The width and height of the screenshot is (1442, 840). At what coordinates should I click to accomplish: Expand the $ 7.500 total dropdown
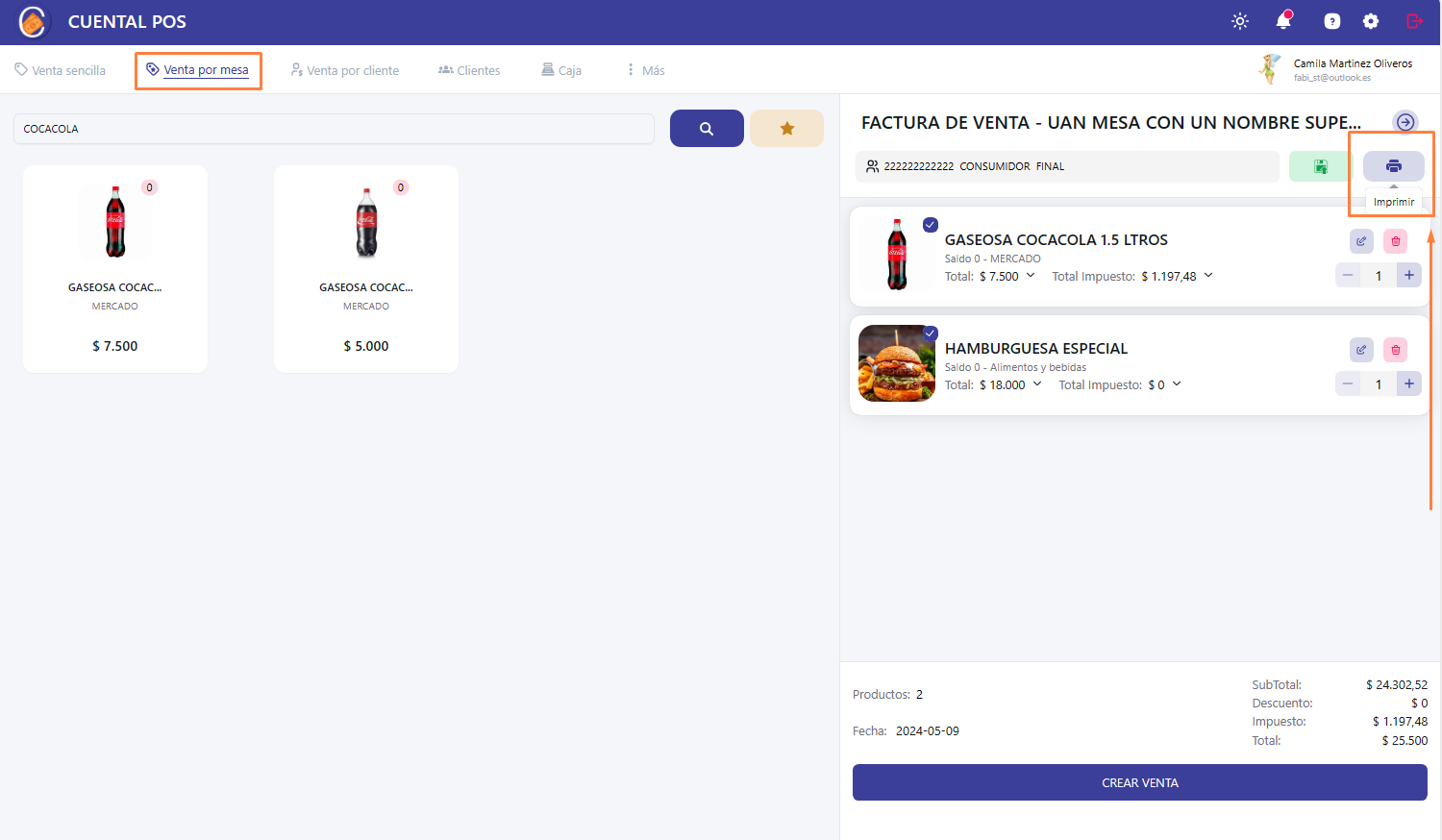point(1031,276)
